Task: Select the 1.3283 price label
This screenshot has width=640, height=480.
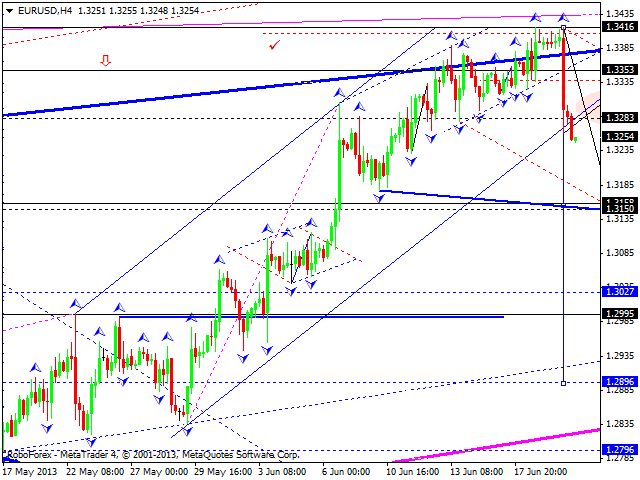Action: tap(619, 118)
